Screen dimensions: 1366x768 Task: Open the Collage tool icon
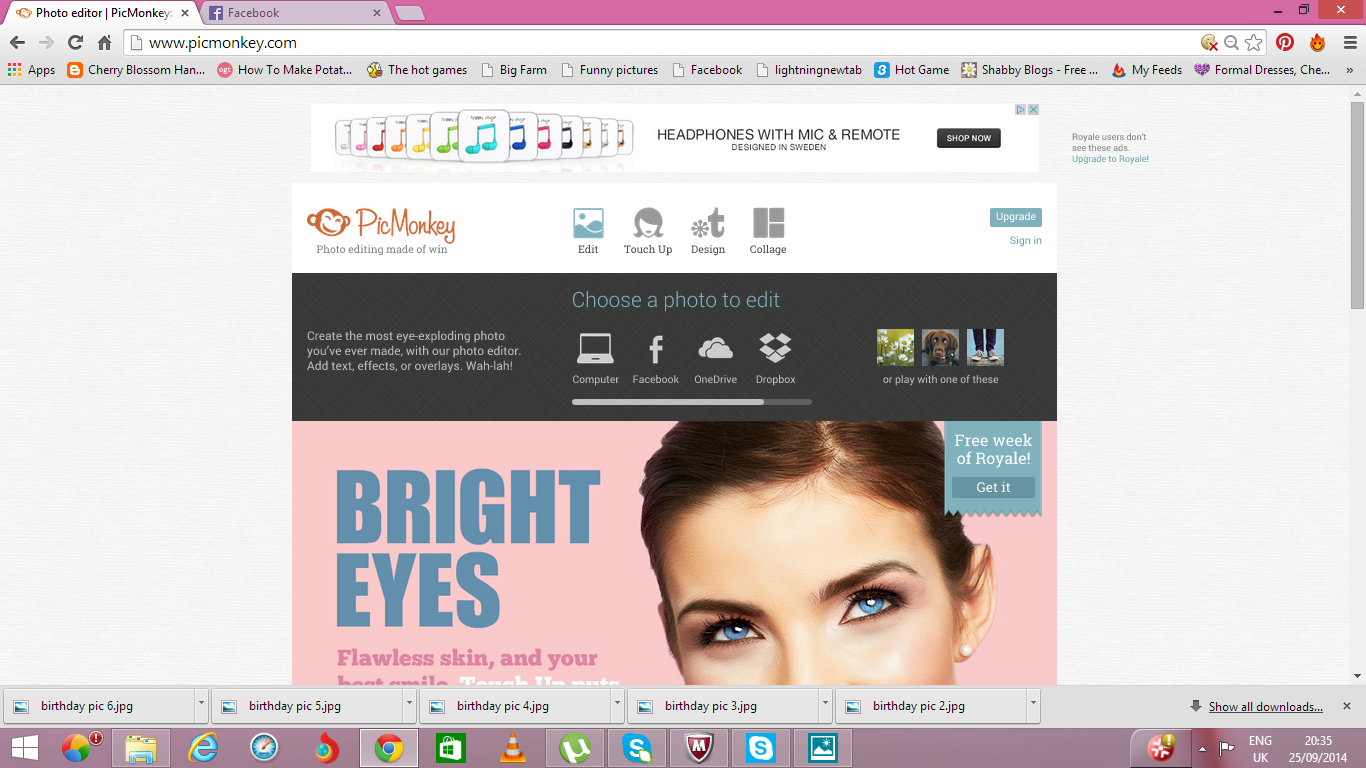pos(768,224)
